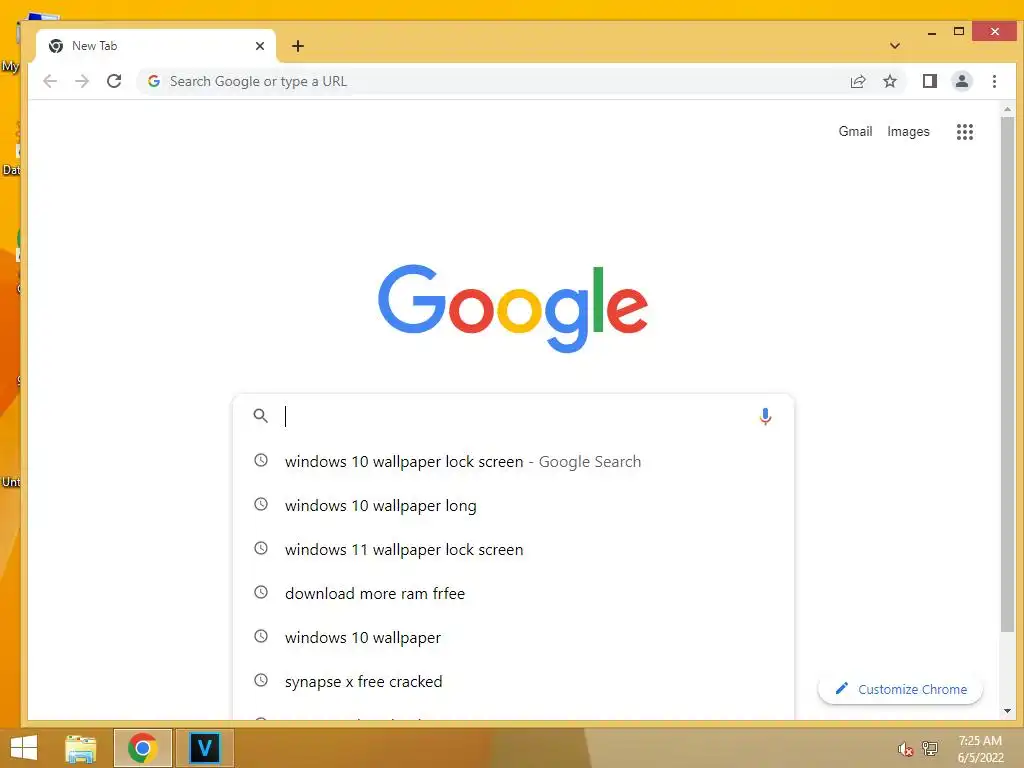Go back using the back arrow
The height and width of the screenshot is (768, 1024).
50,81
